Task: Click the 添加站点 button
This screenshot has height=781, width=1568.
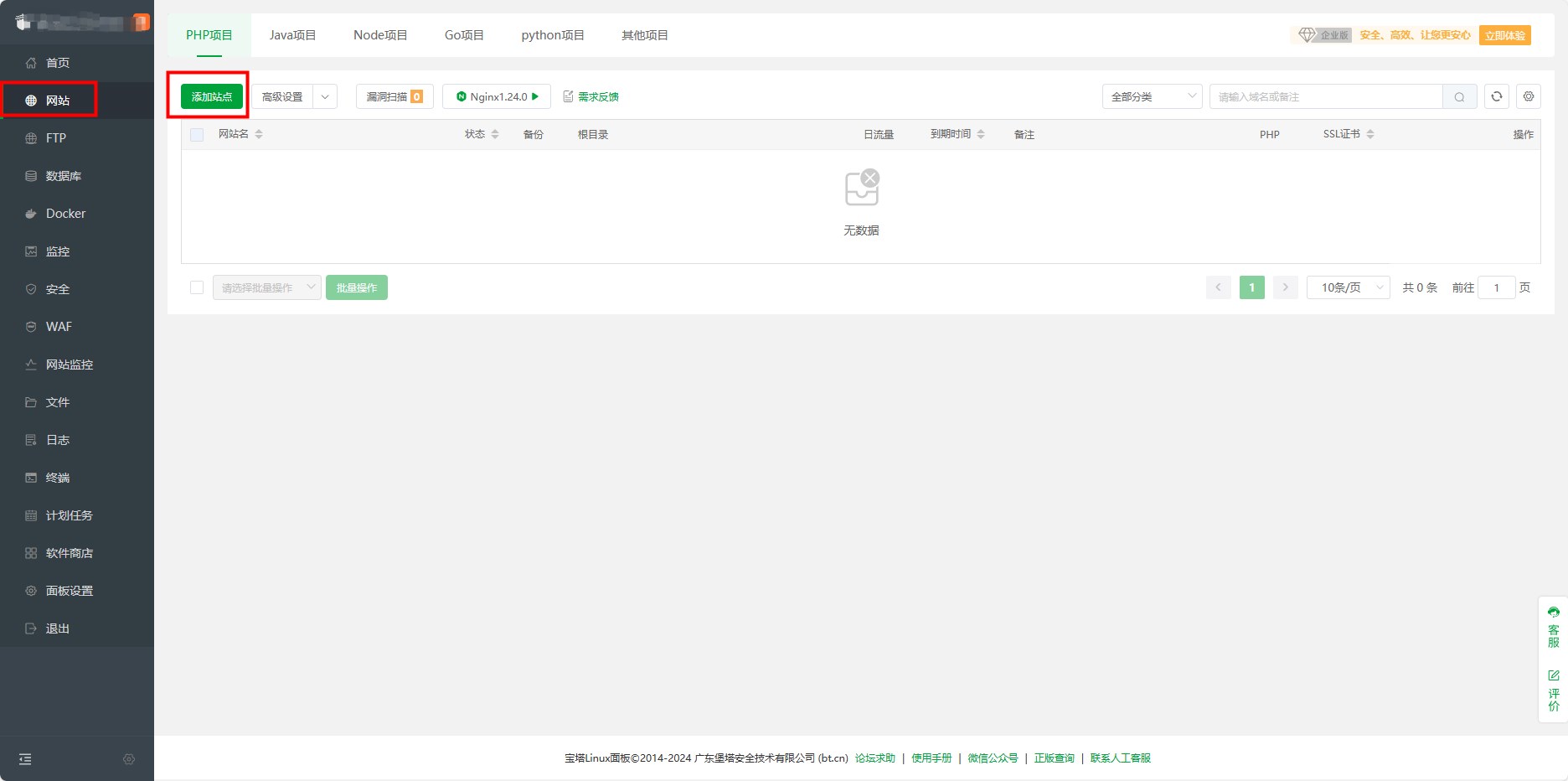Action: point(212,96)
